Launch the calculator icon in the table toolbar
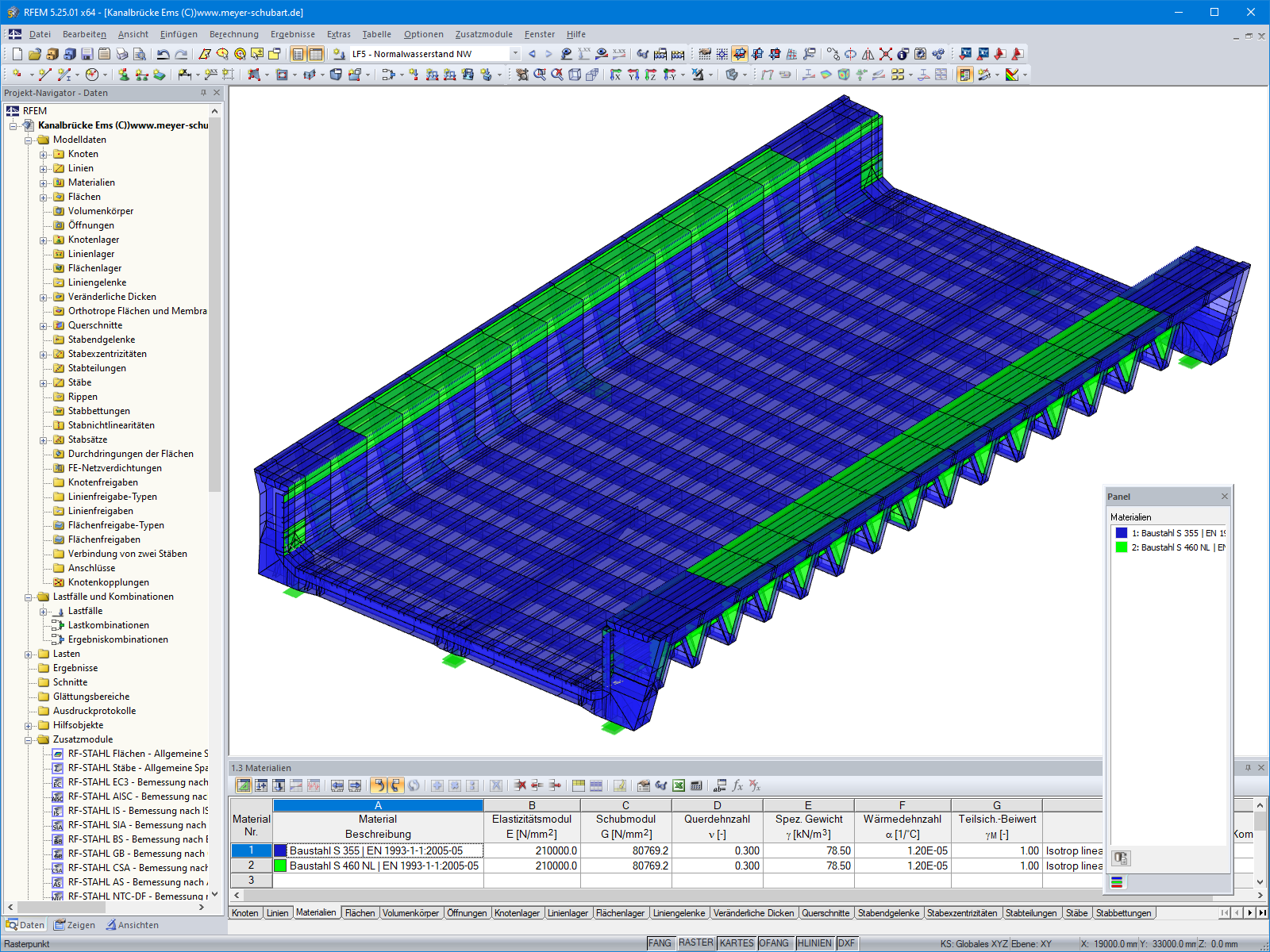This screenshot has width=1270, height=952. coord(695,786)
